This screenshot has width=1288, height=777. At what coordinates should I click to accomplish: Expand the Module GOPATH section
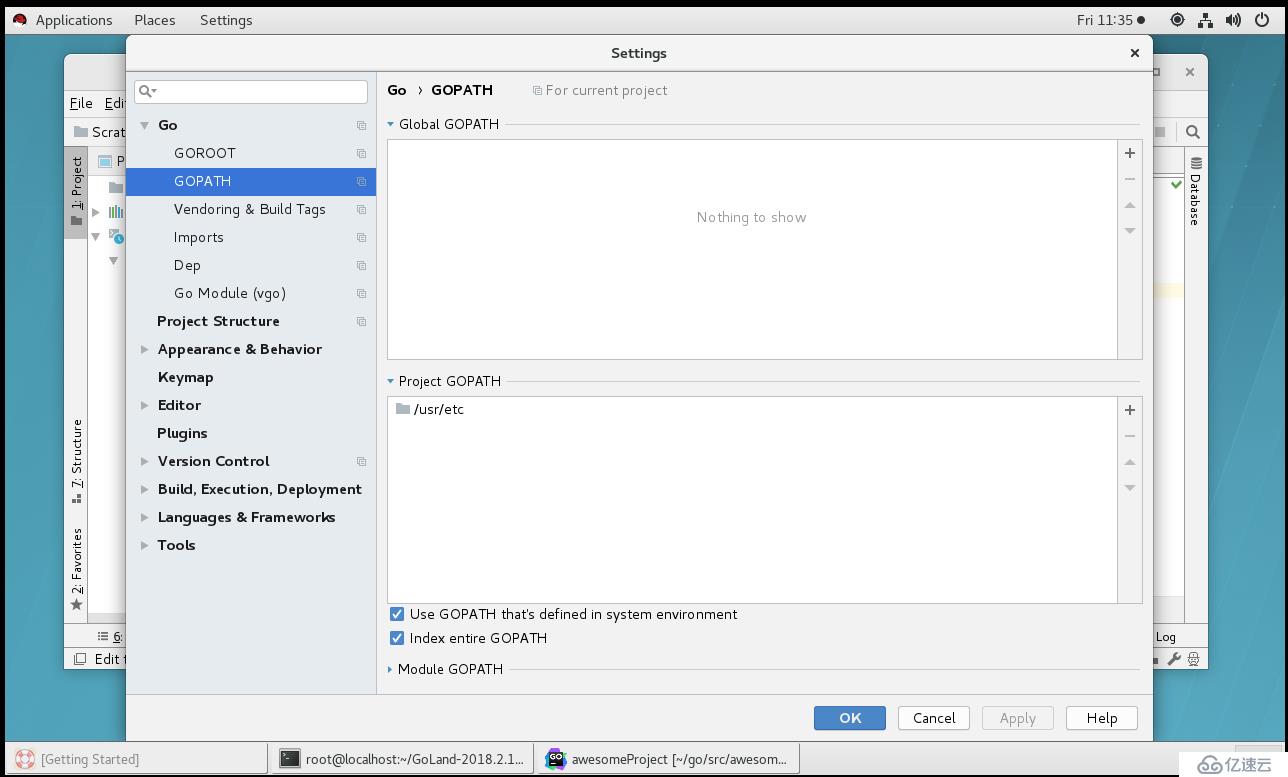pyautogui.click(x=390, y=669)
